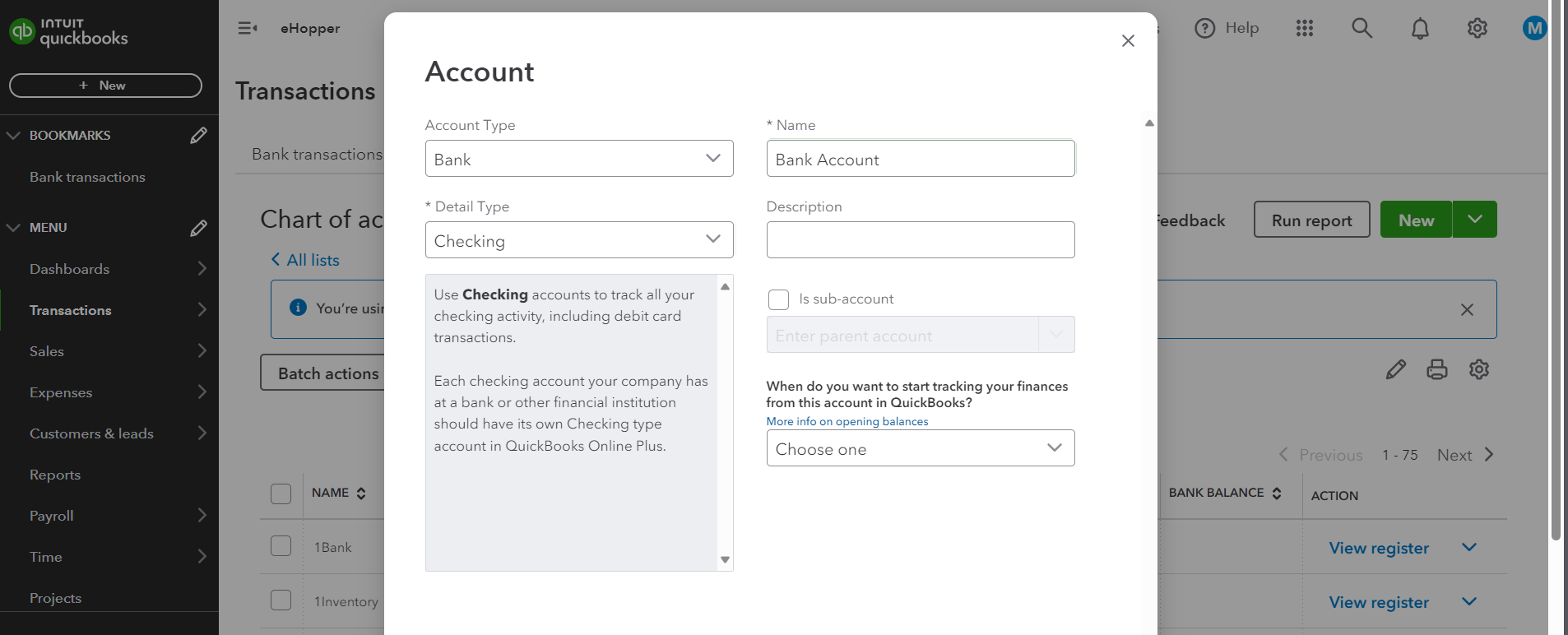Expand actions arrow for 1Inventory row
Screen dimensions: 1568x635
pos(1469,601)
